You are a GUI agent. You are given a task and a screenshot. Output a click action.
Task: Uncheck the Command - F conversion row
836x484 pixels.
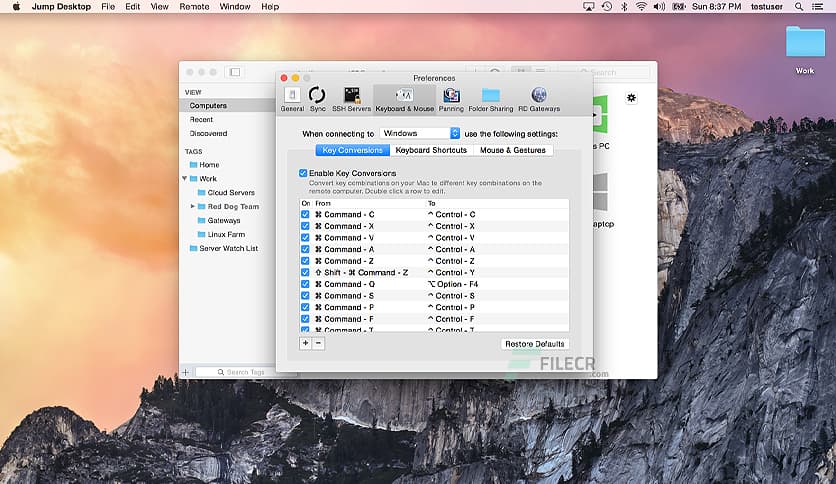point(305,319)
